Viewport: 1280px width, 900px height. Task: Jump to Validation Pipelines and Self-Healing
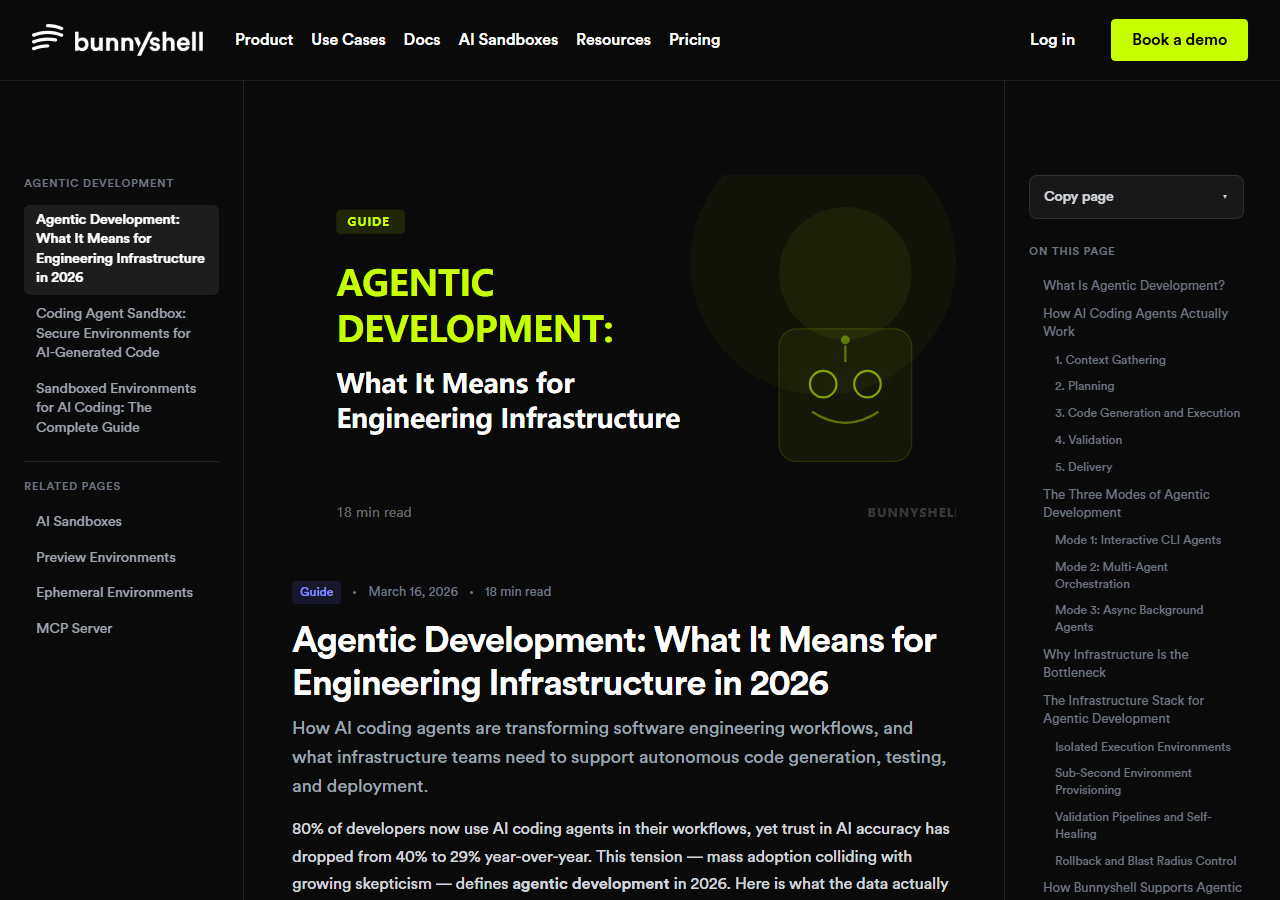click(x=1133, y=825)
